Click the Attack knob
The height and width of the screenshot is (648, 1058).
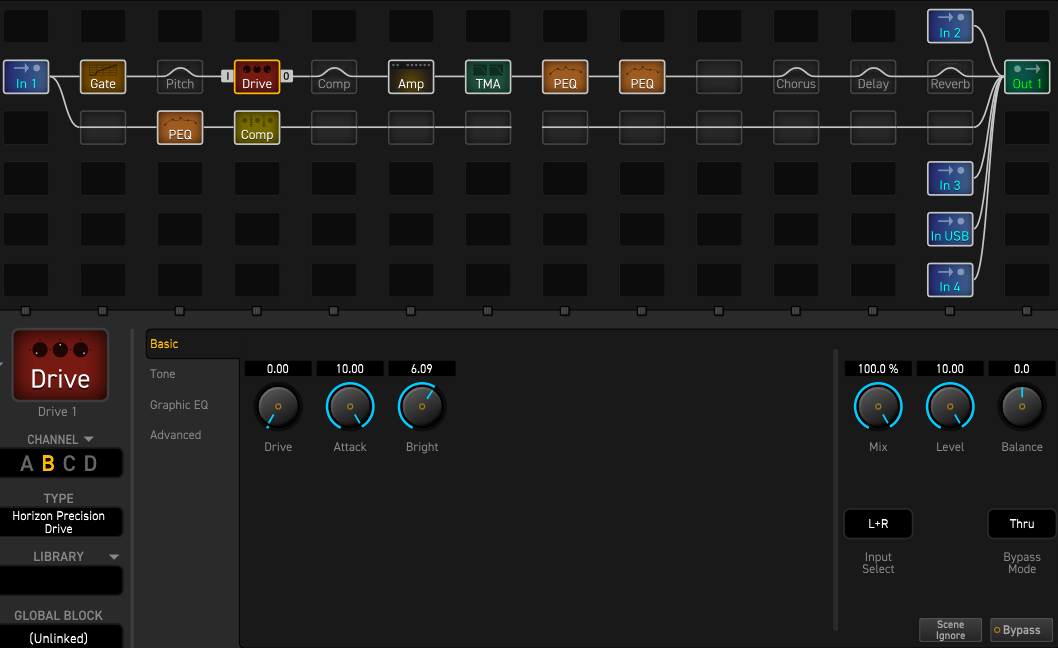pyautogui.click(x=350, y=406)
